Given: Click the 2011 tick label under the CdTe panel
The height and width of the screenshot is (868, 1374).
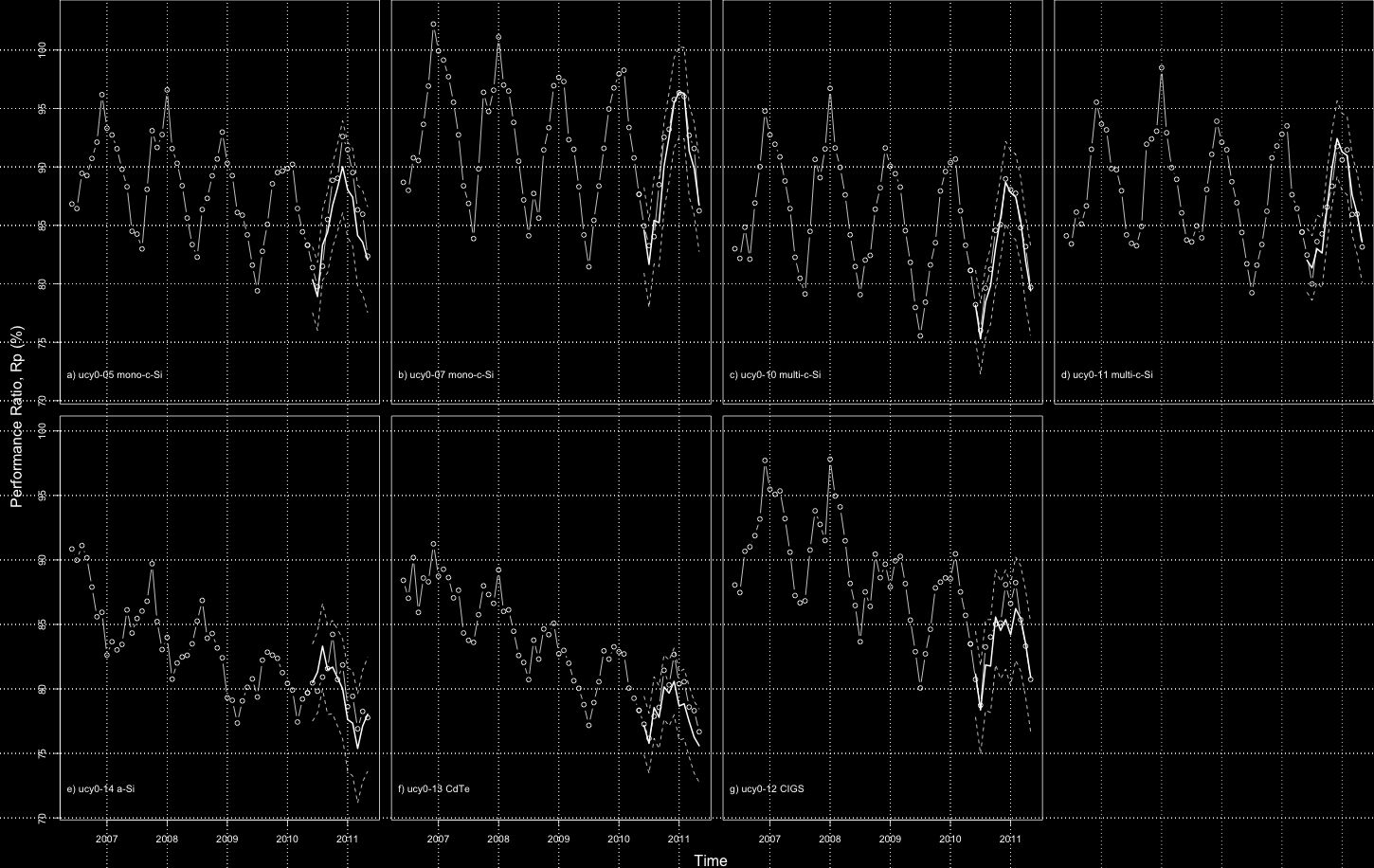Looking at the screenshot, I should [x=678, y=840].
